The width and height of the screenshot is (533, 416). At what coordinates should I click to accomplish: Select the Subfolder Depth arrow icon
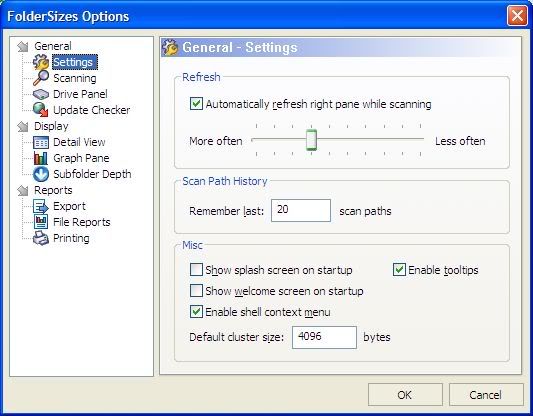click(x=41, y=174)
